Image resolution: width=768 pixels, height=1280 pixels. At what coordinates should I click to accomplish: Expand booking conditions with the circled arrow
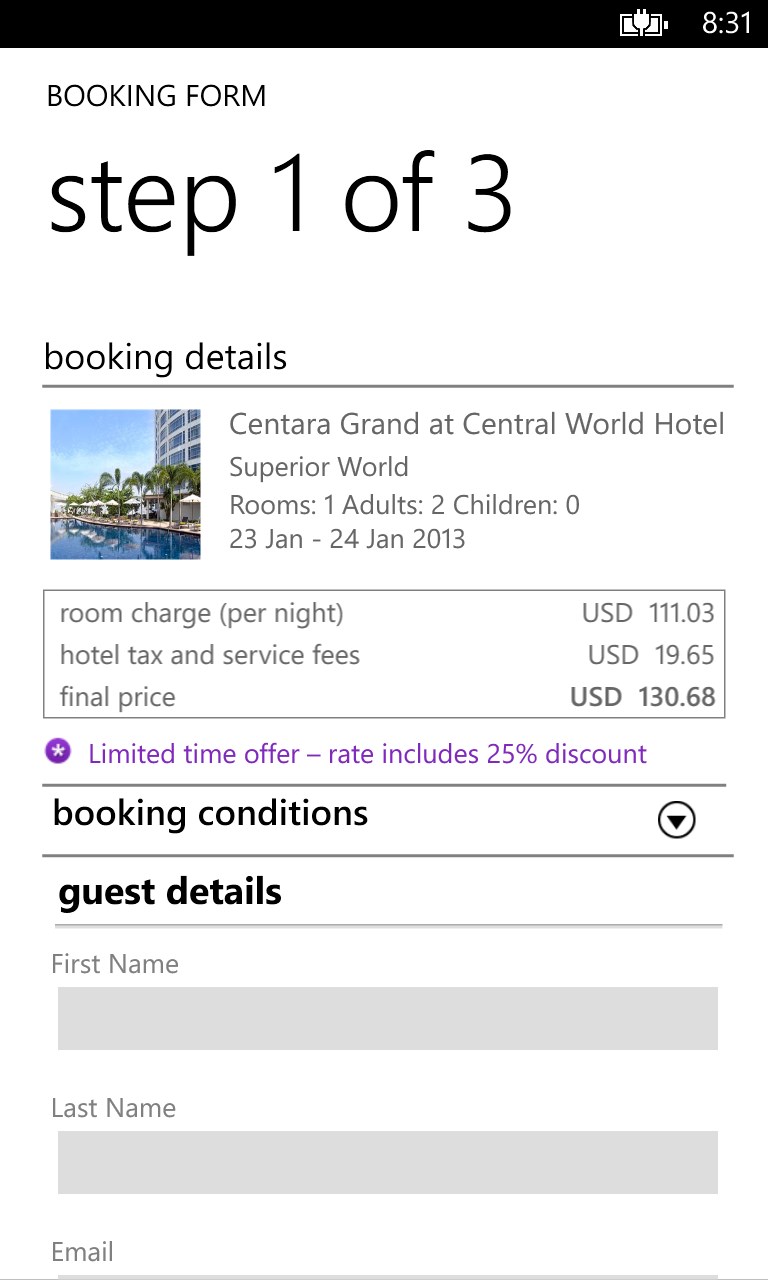[x=676, y=821]
